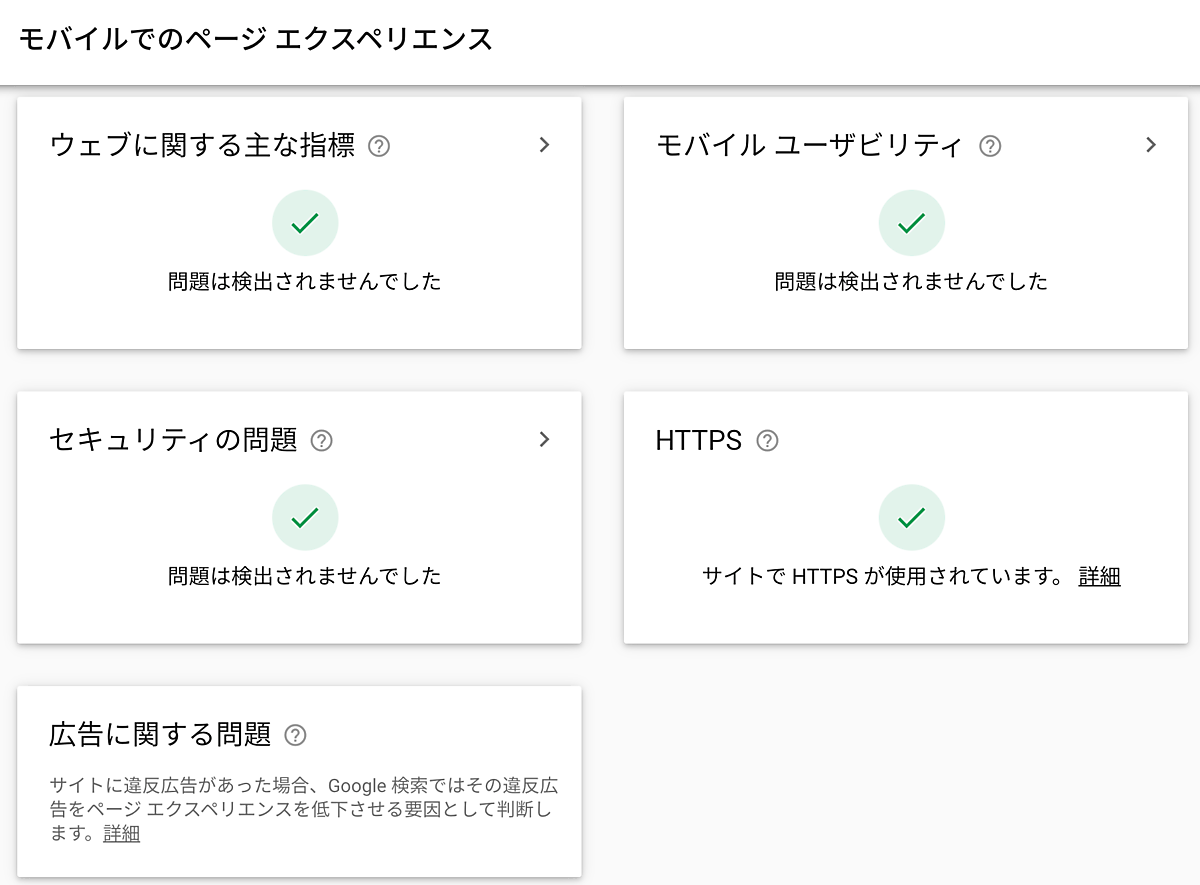1200x885 pixels.
Task: Select the セキュリティの問題 card title
Action: tap(173, 440)
